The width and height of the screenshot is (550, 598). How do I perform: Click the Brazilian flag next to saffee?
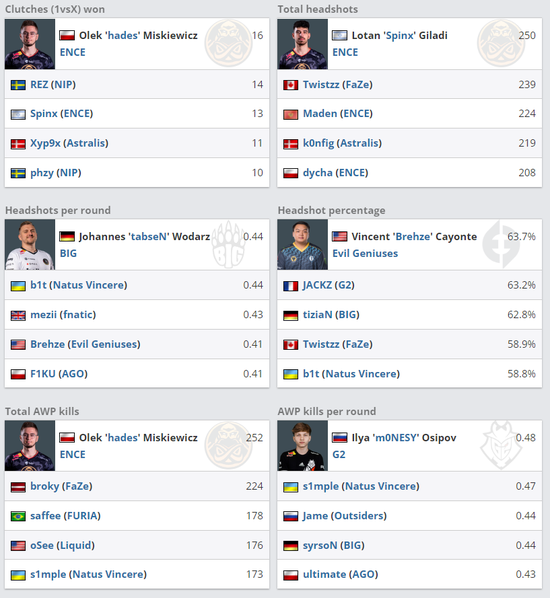[18, 516]
